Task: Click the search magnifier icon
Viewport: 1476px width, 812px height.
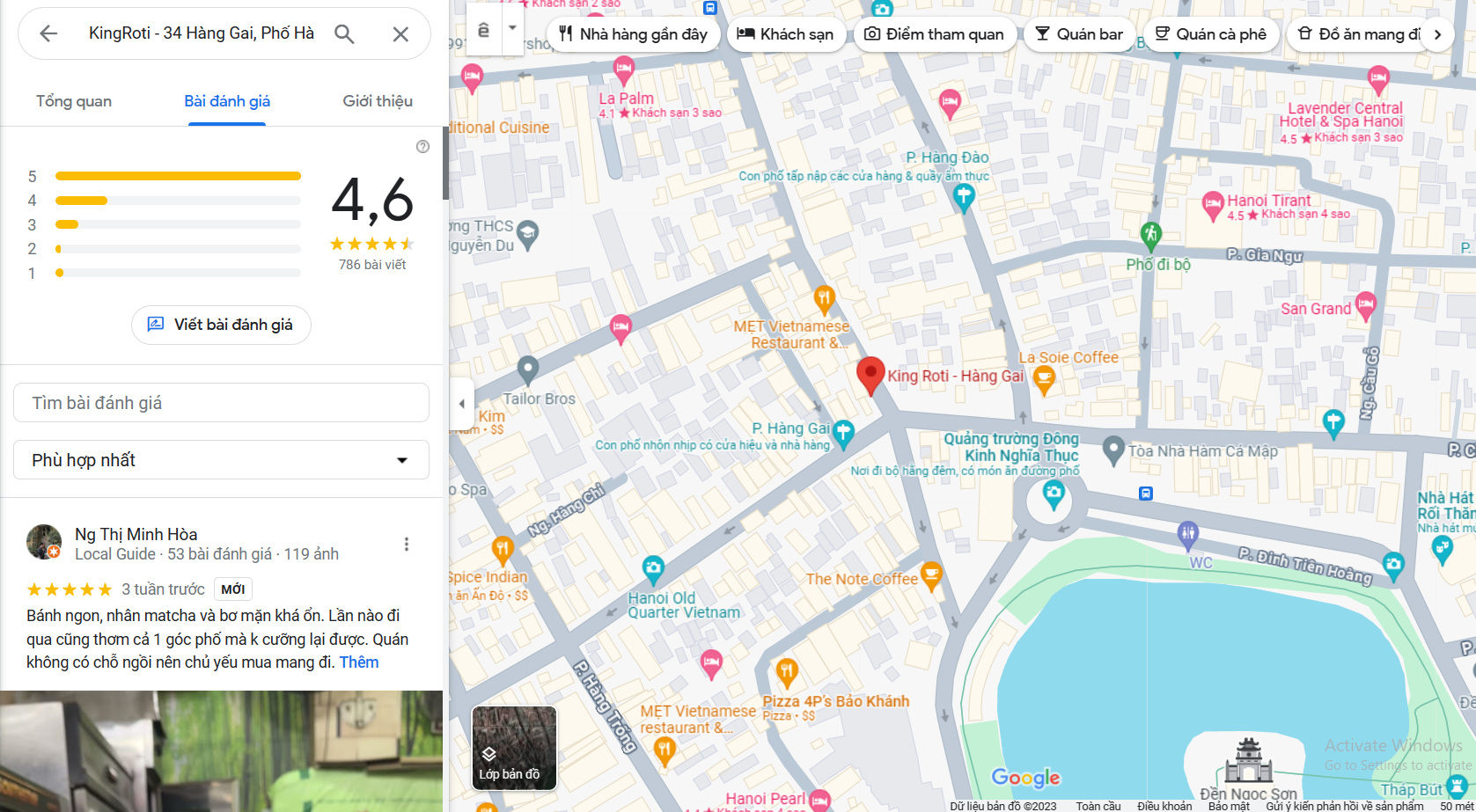Action: point(344,33)
